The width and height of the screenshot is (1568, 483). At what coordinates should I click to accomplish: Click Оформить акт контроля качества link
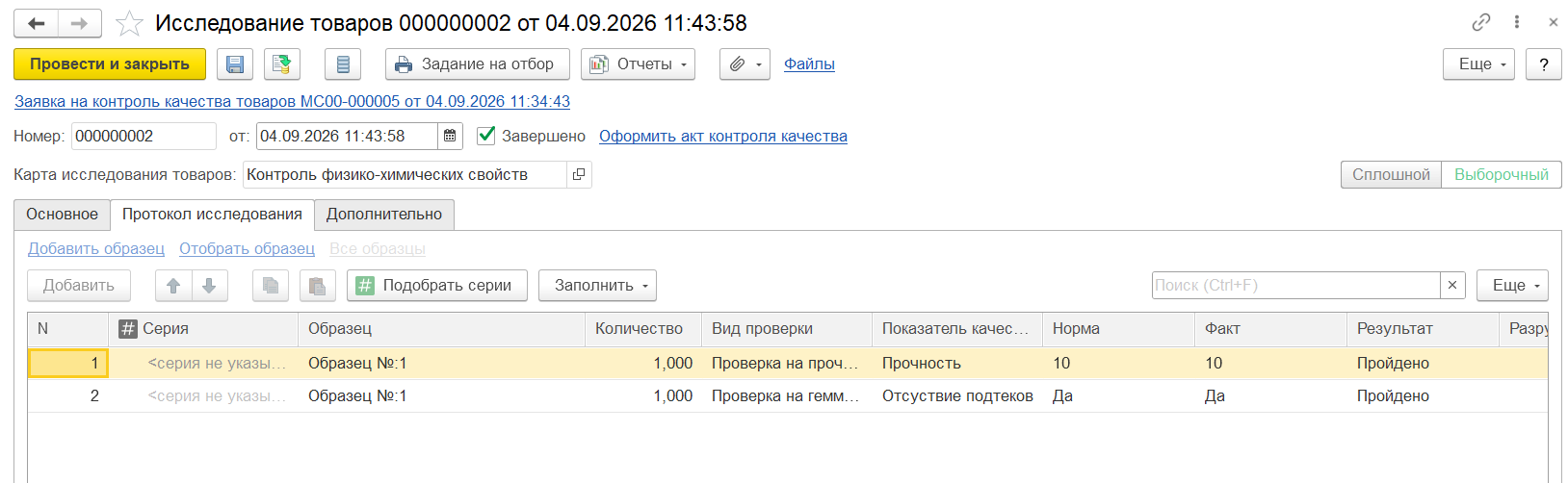723,136
